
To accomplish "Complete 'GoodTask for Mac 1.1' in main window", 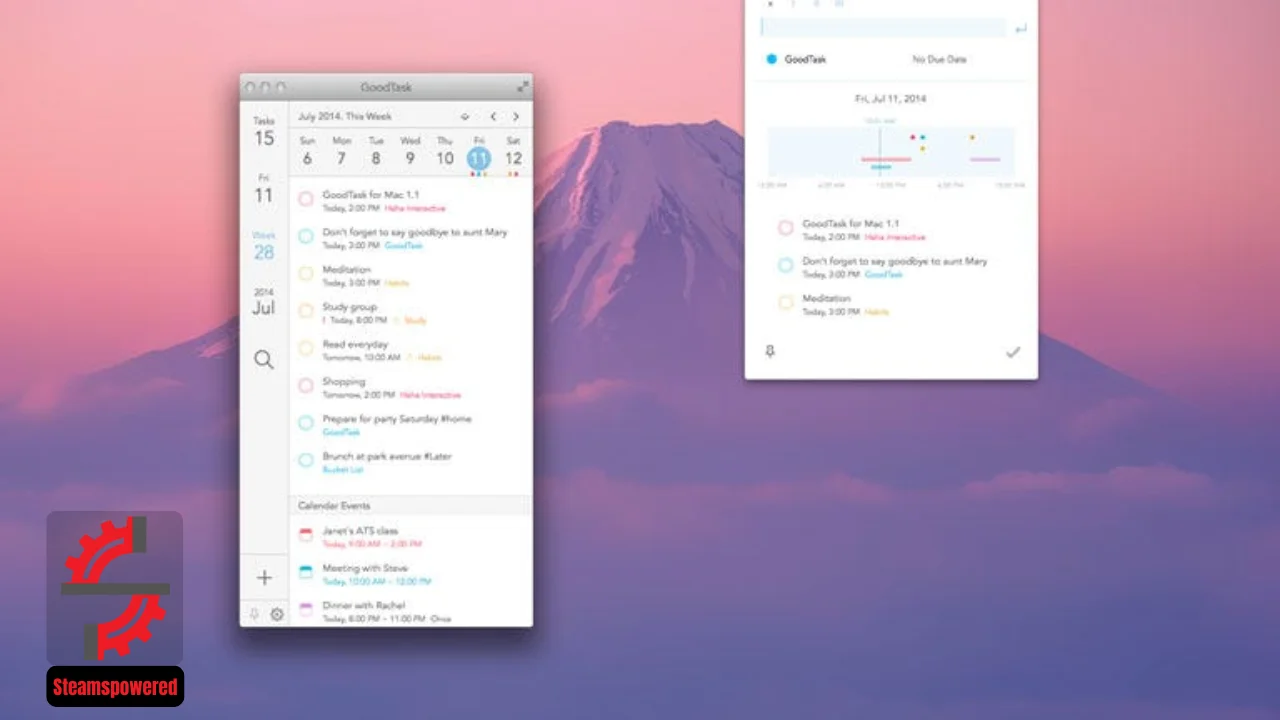I will (x=306, y=199).
